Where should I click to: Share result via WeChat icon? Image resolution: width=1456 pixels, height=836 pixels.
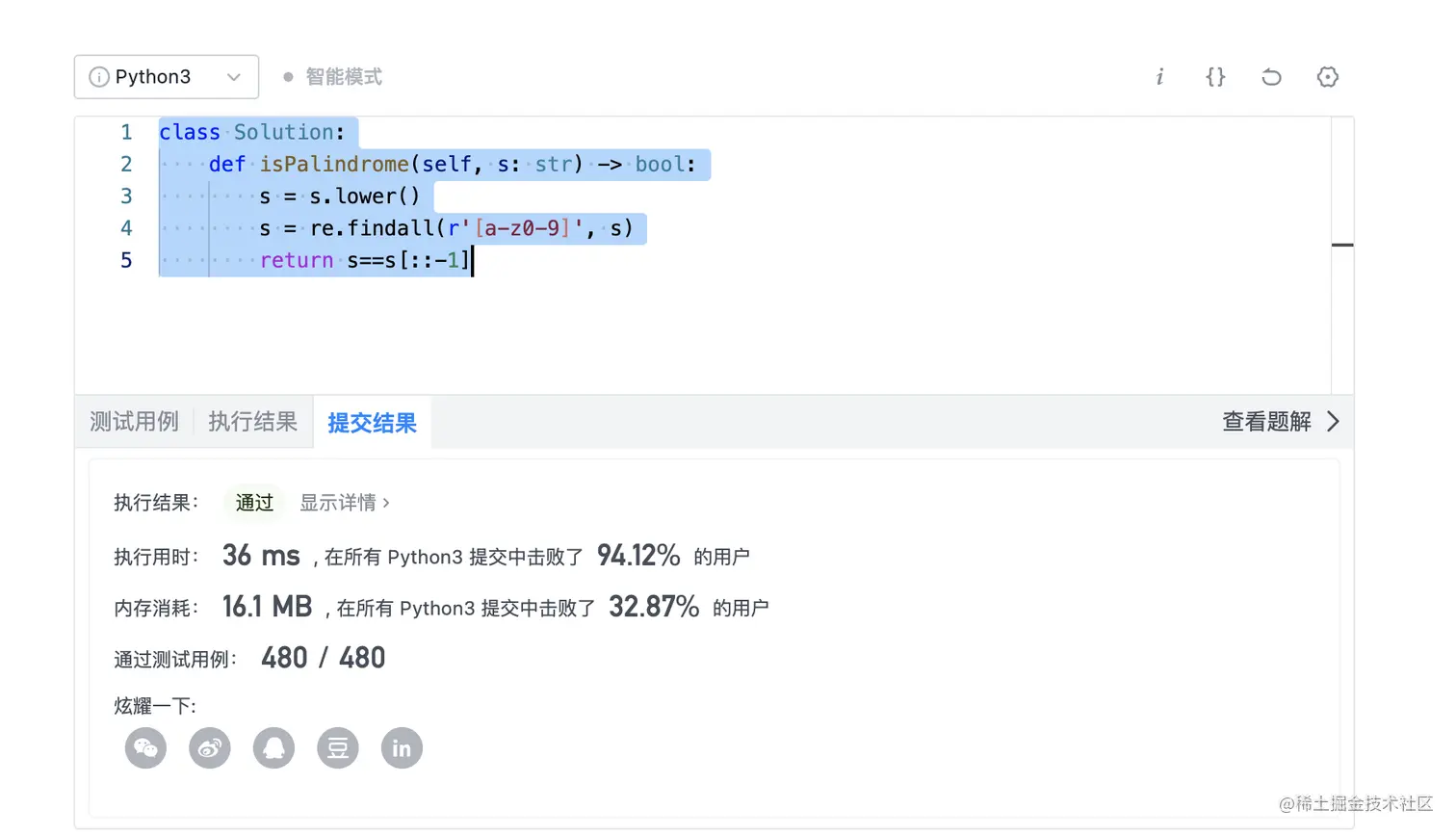click(145, 748)
